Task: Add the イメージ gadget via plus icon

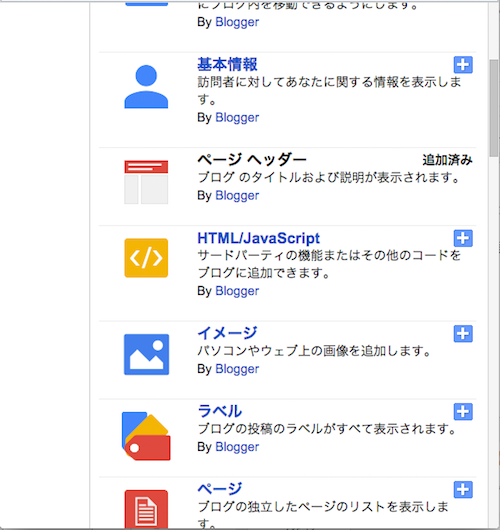Action: tap(463, 334)
